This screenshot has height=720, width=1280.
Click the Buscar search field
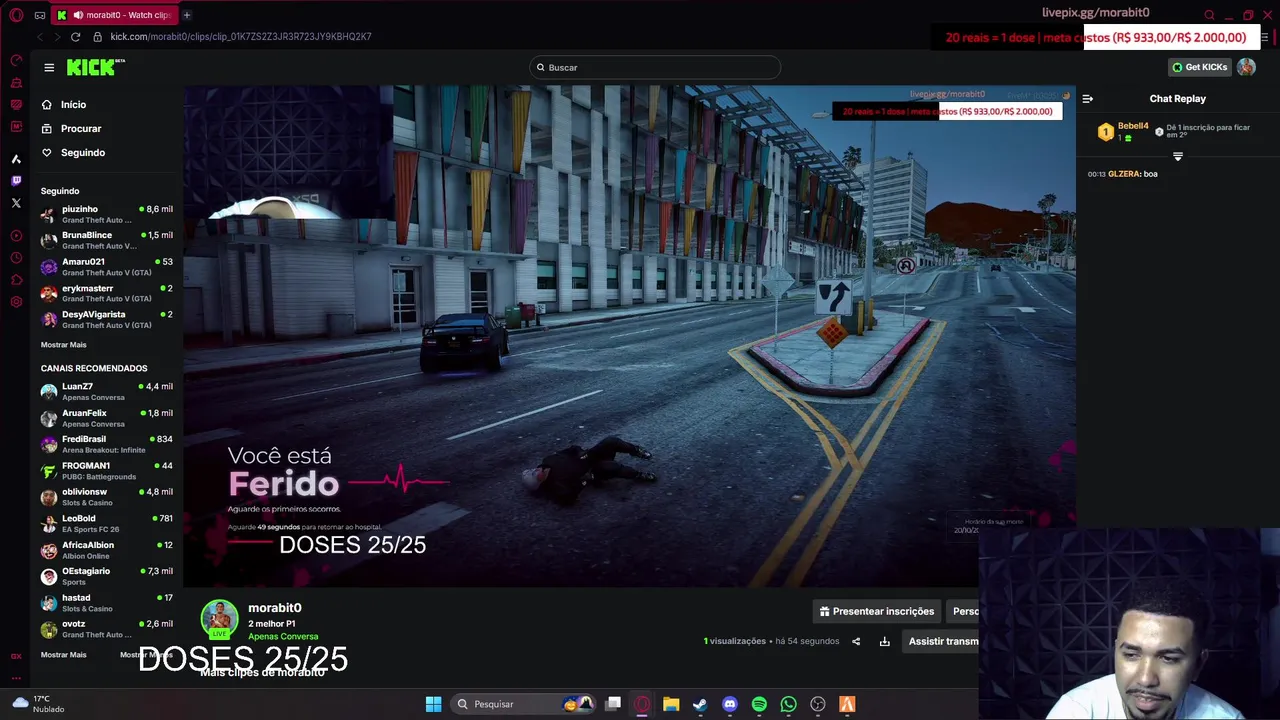(x=655, y=67)
